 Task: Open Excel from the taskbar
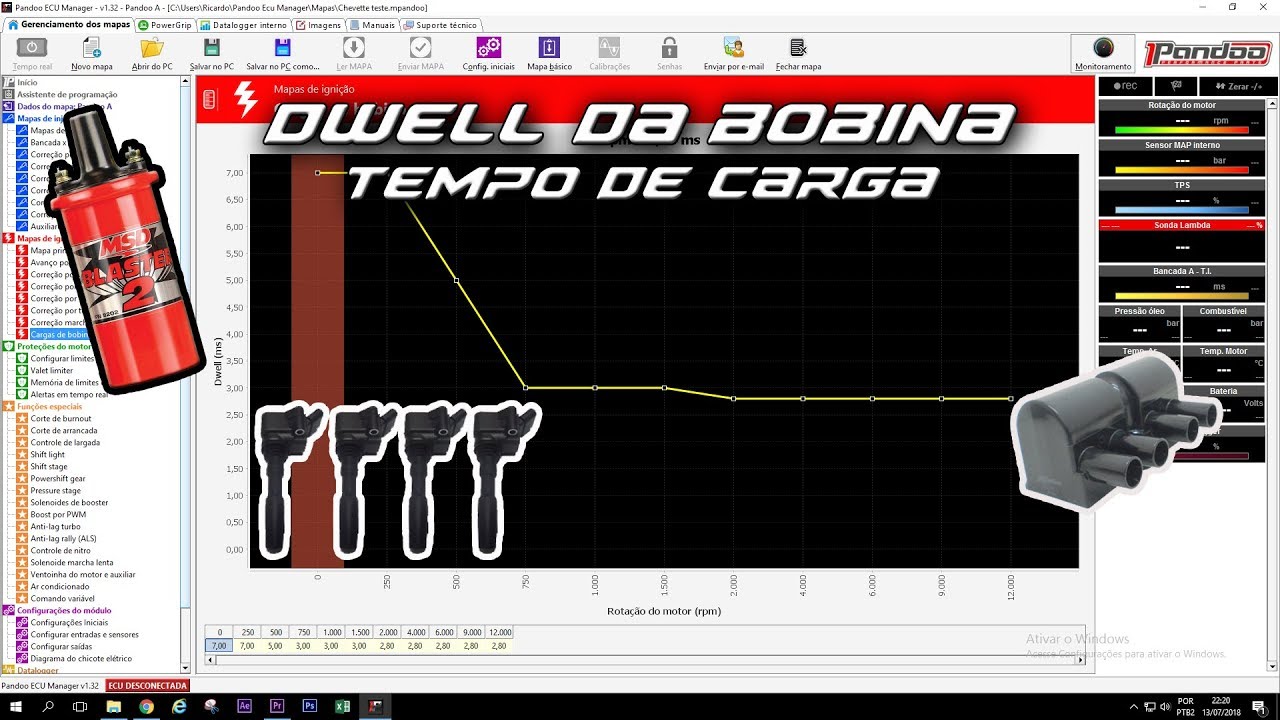[342, 706]
